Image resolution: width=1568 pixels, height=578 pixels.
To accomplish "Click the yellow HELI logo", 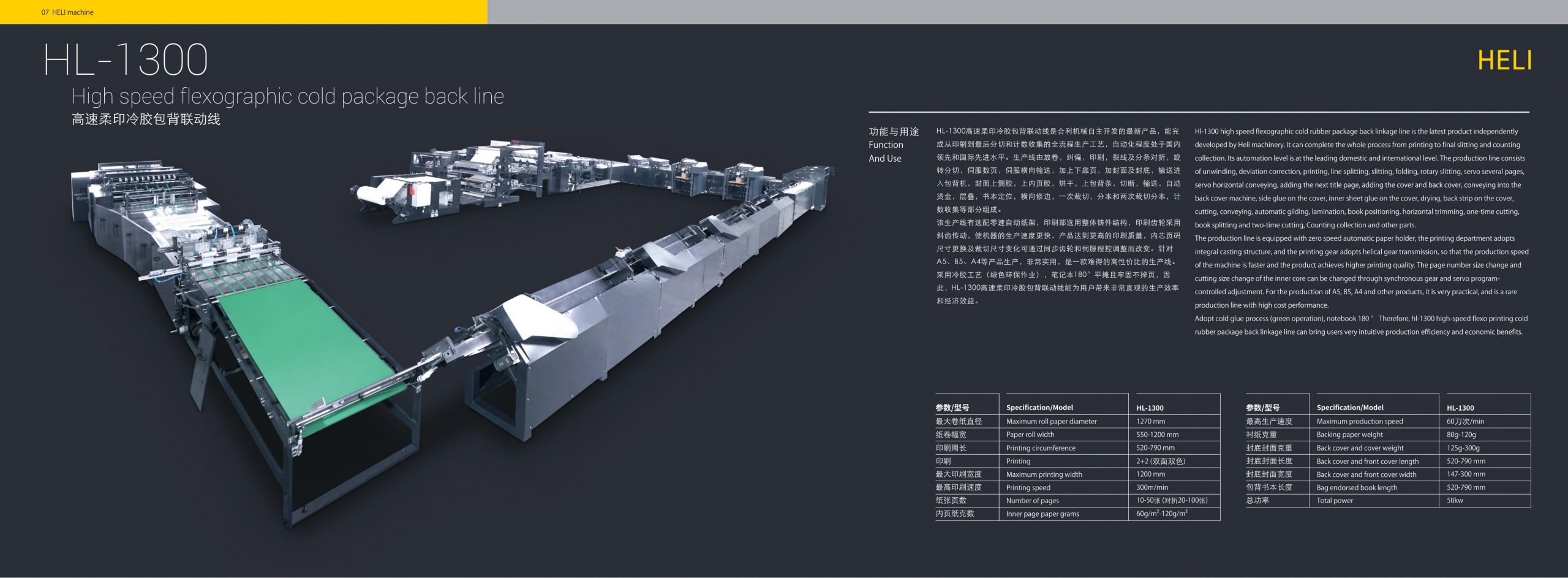I will click(1504, 61).
